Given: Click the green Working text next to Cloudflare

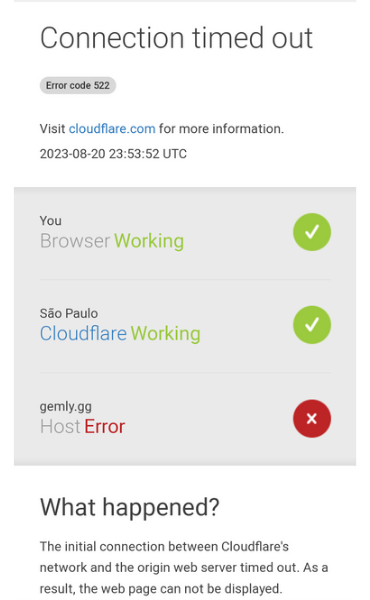Looking at the screenshot, I should point(166,334).
